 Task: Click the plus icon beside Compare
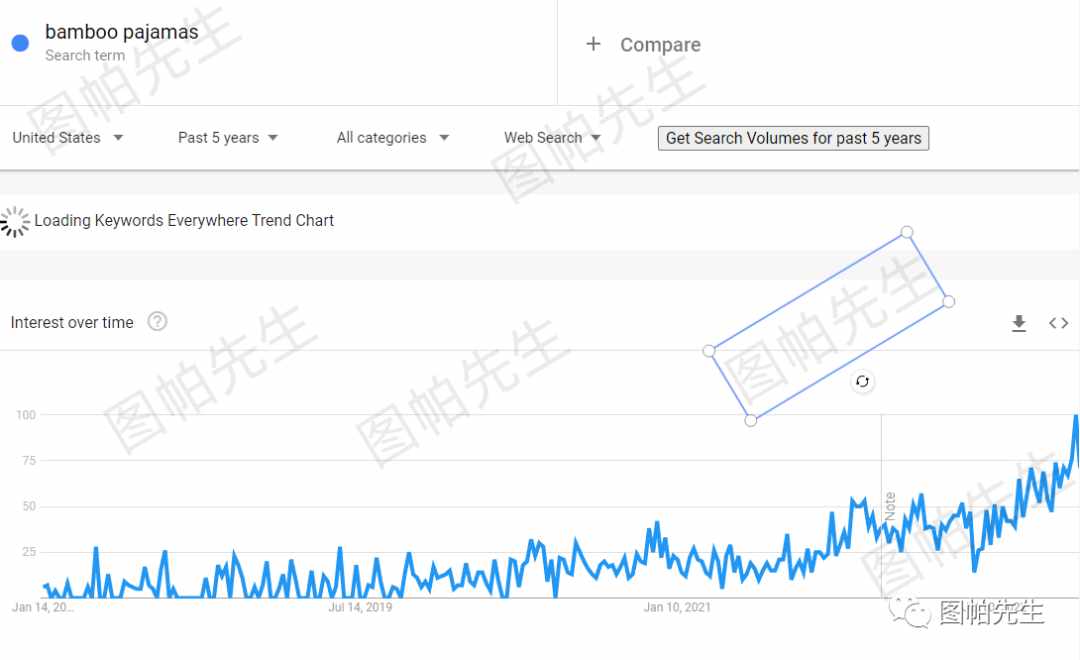pyautogui.click(x=593, y=44)
